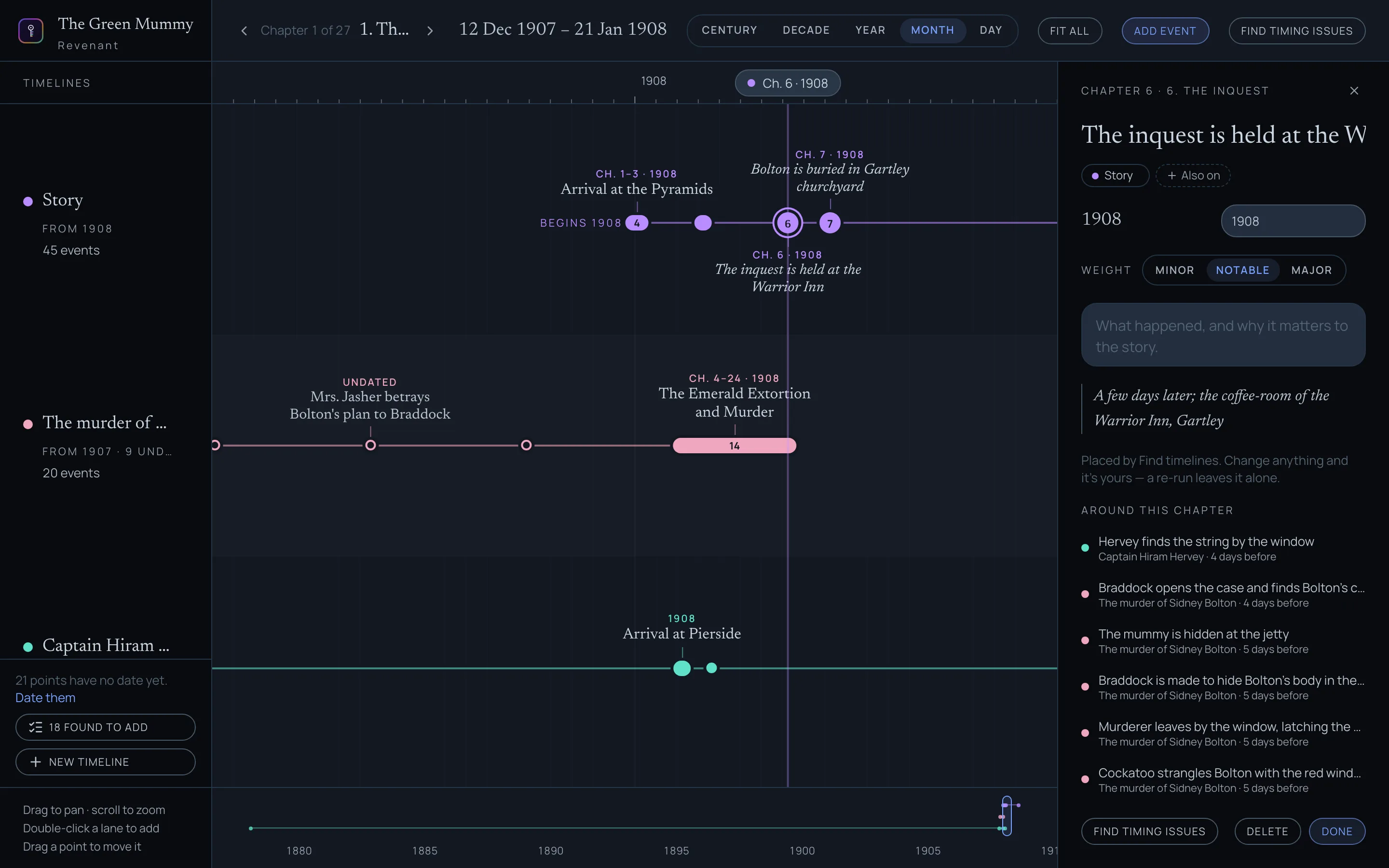Click Find Timing Issues at panel bottom

tap(1149, 831)
